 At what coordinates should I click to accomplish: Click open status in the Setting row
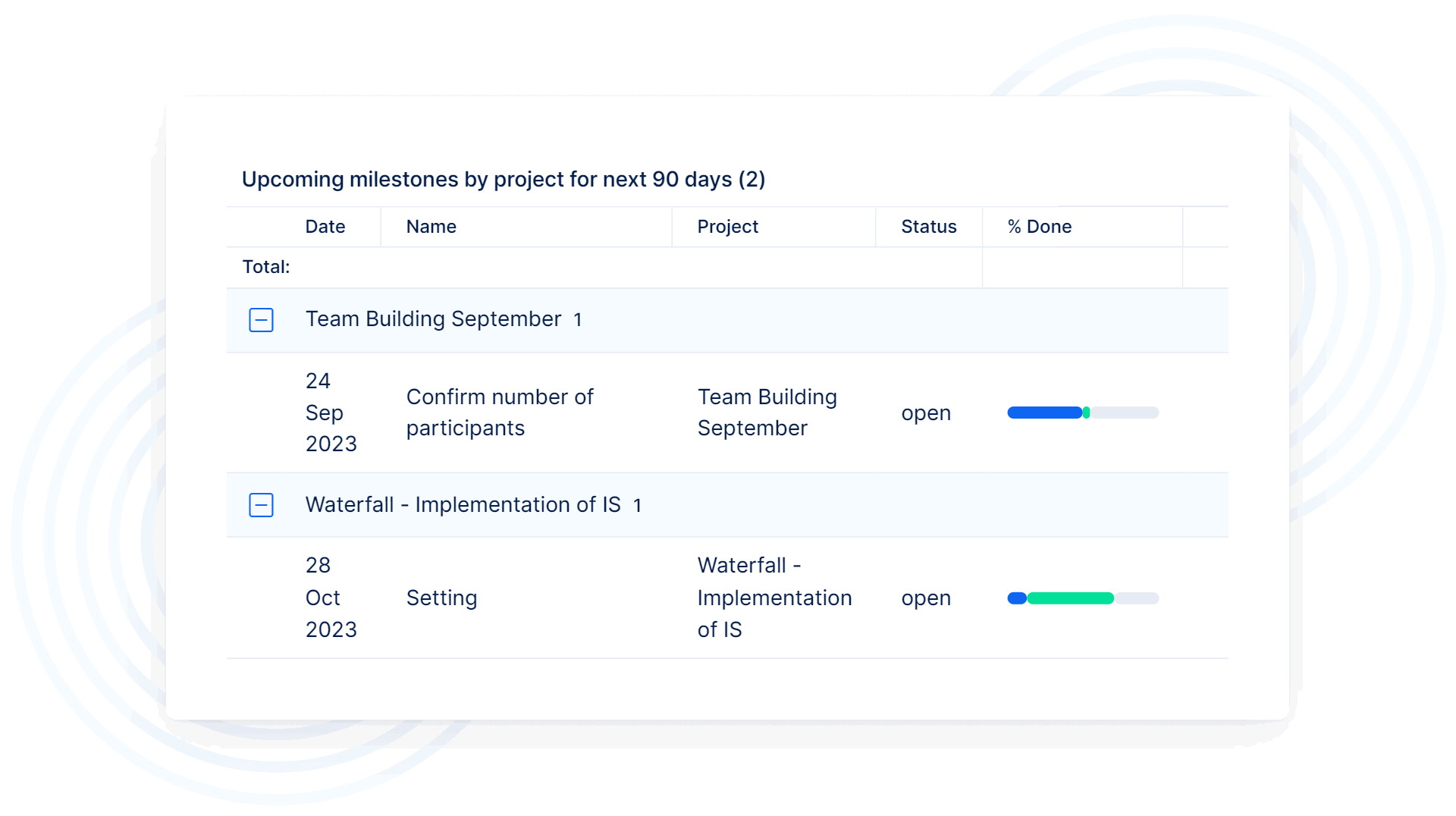[925, 598]
